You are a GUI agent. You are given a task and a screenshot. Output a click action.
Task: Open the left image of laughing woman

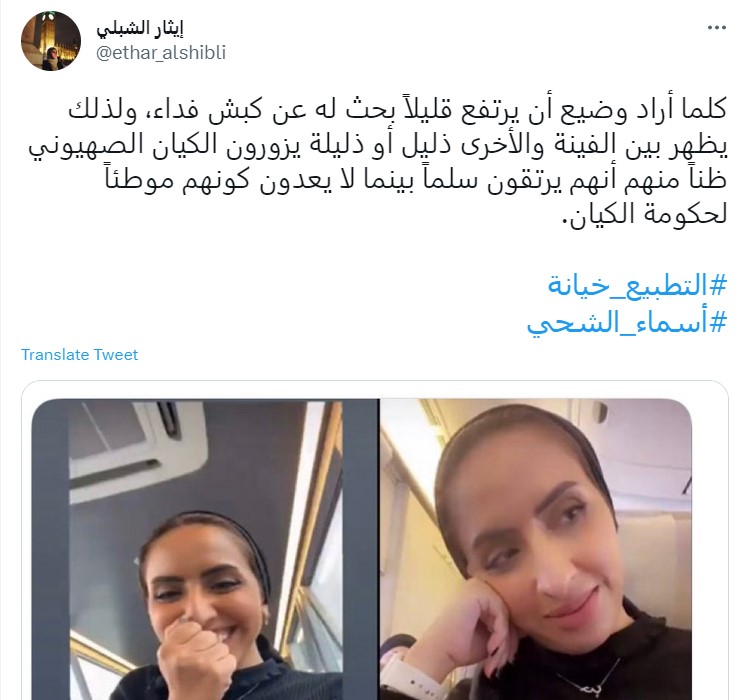206,549
